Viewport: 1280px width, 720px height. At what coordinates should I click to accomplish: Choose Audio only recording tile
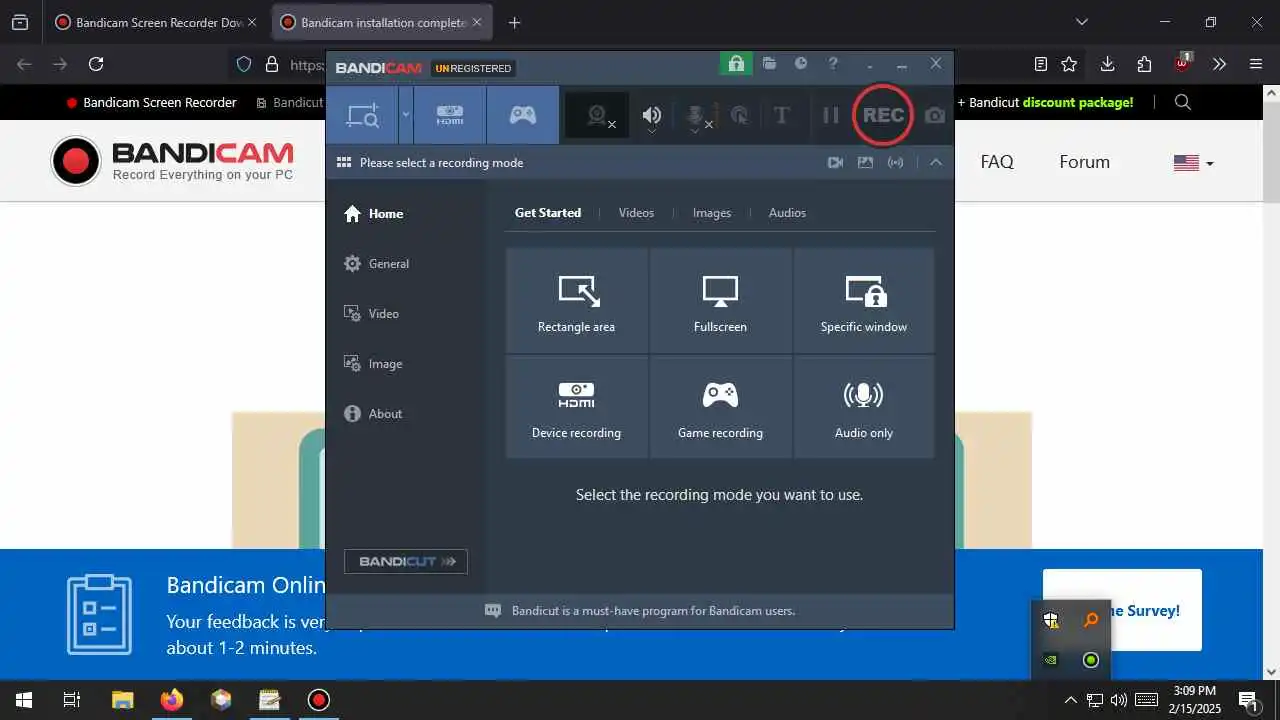[x=864, y=407]
